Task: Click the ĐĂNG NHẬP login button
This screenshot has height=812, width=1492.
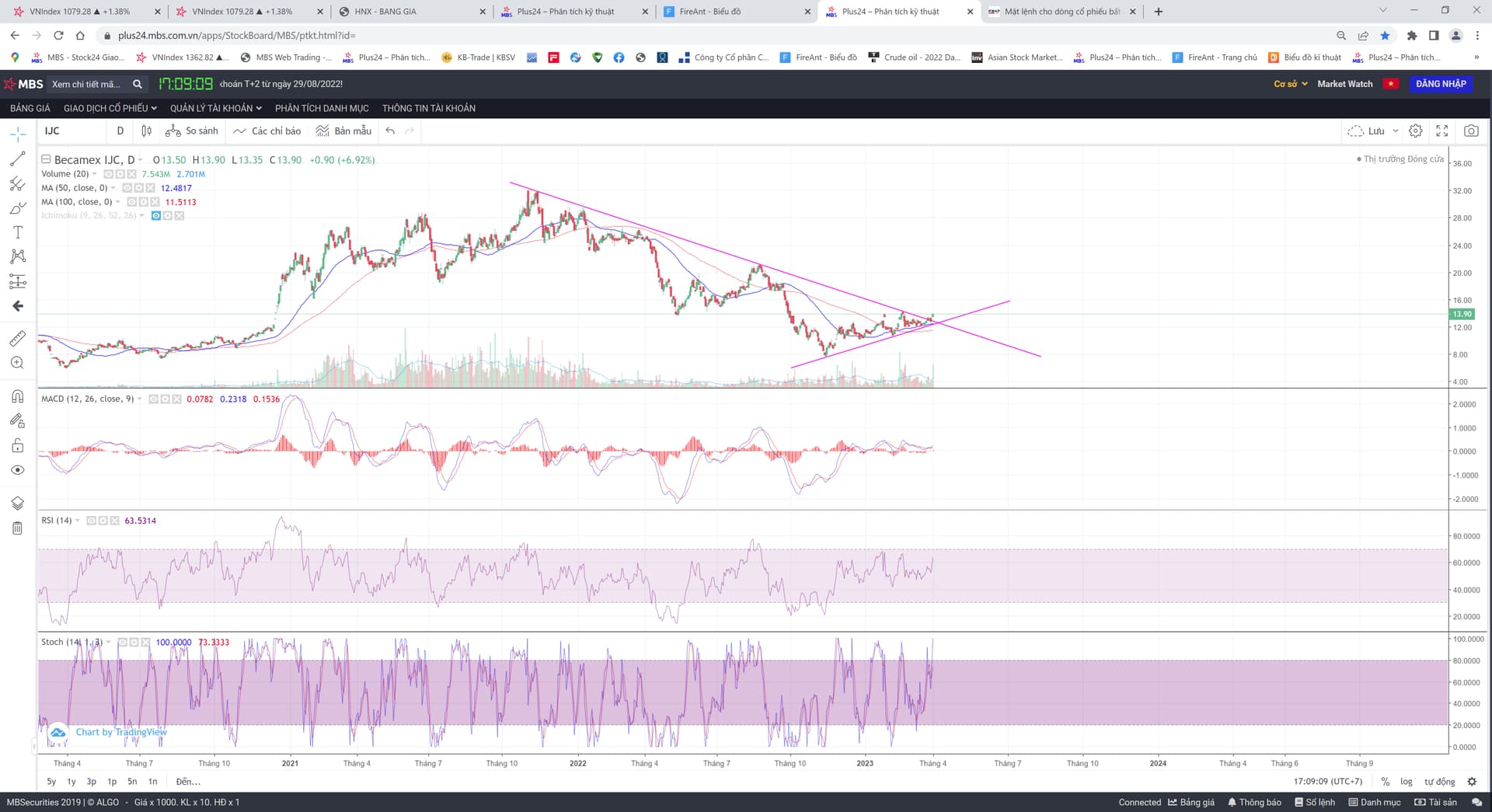Action: click(x=1441, y=84)
